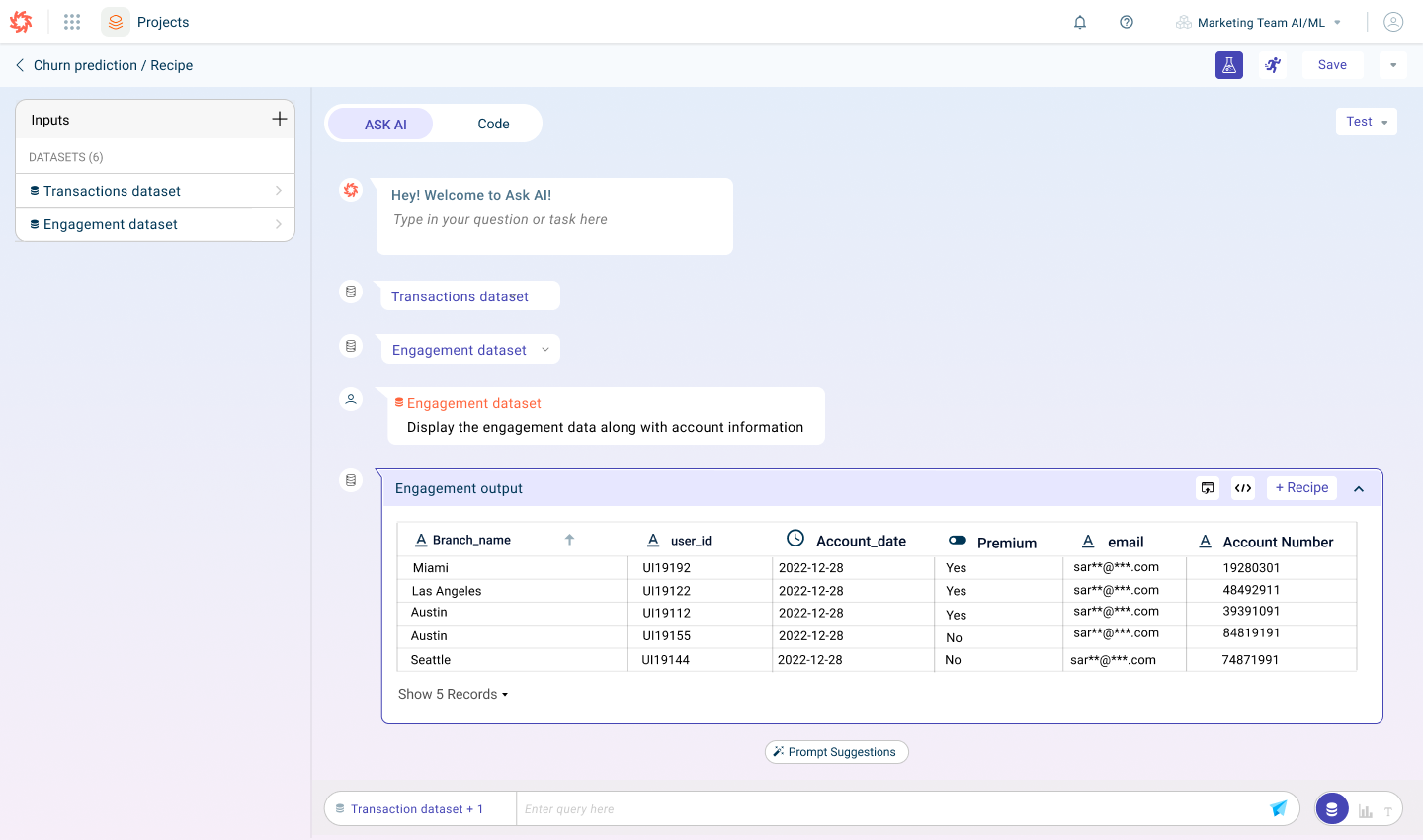
Task: Open the Show 5 Records dropdown
Action: coord(453,694)
